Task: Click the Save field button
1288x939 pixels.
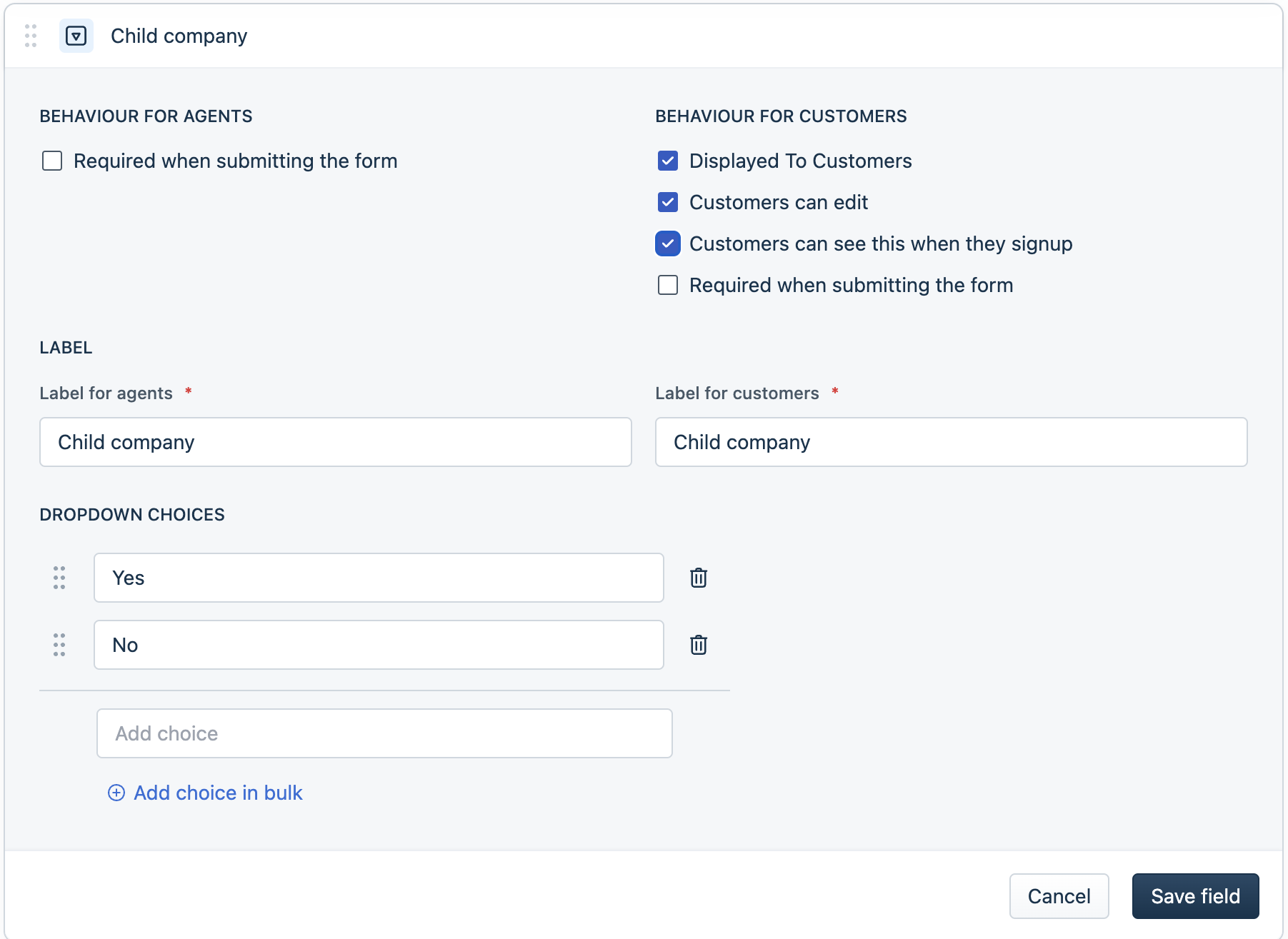Action: 1195,896
